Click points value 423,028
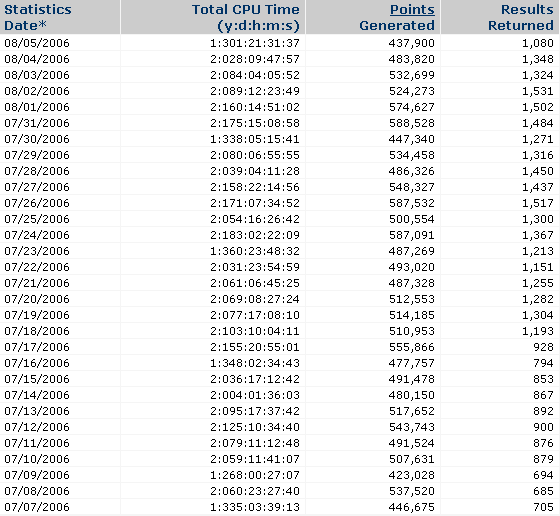560x516 pixels. point(412,475)
